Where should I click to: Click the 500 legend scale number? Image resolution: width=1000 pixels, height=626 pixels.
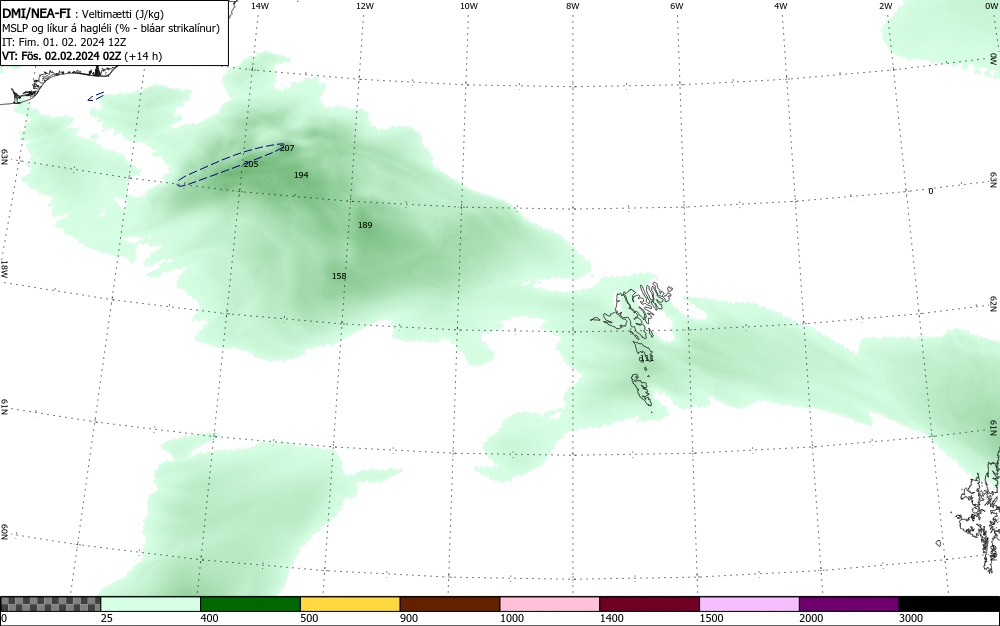pos(309,618)
